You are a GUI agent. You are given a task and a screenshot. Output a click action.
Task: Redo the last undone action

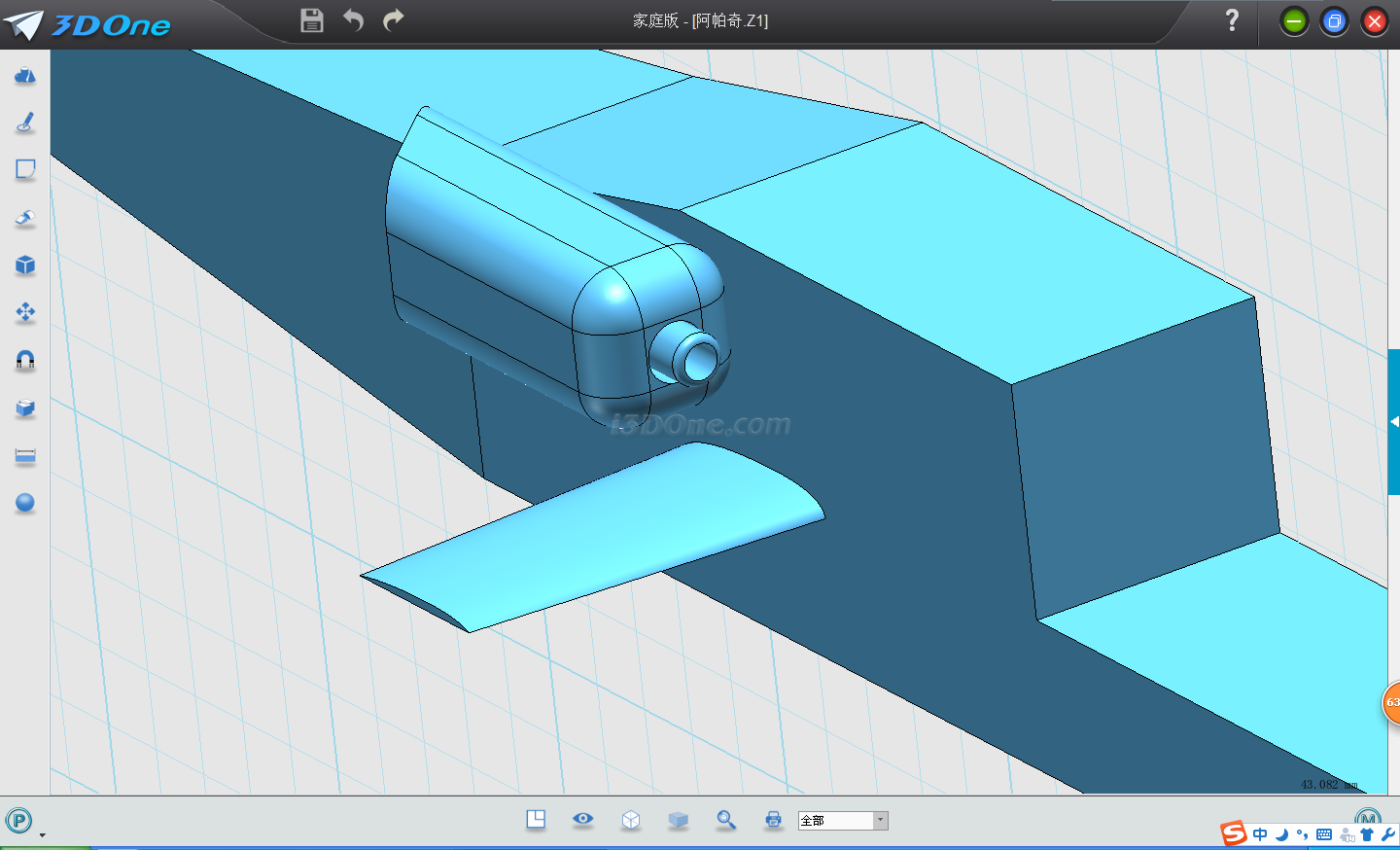[x=393, y=20]
